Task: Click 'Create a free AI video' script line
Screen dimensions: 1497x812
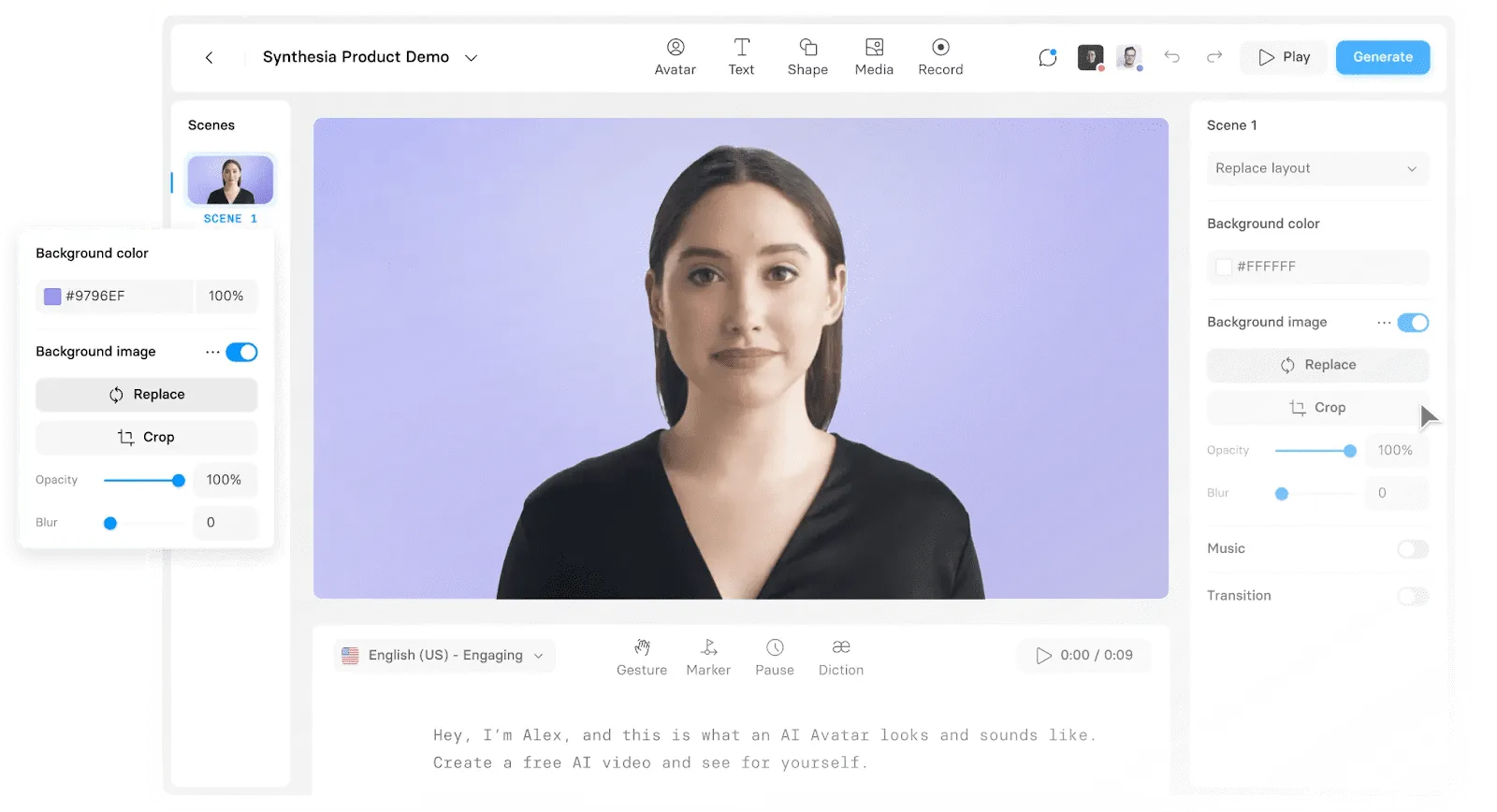Action: coord(650,763)
